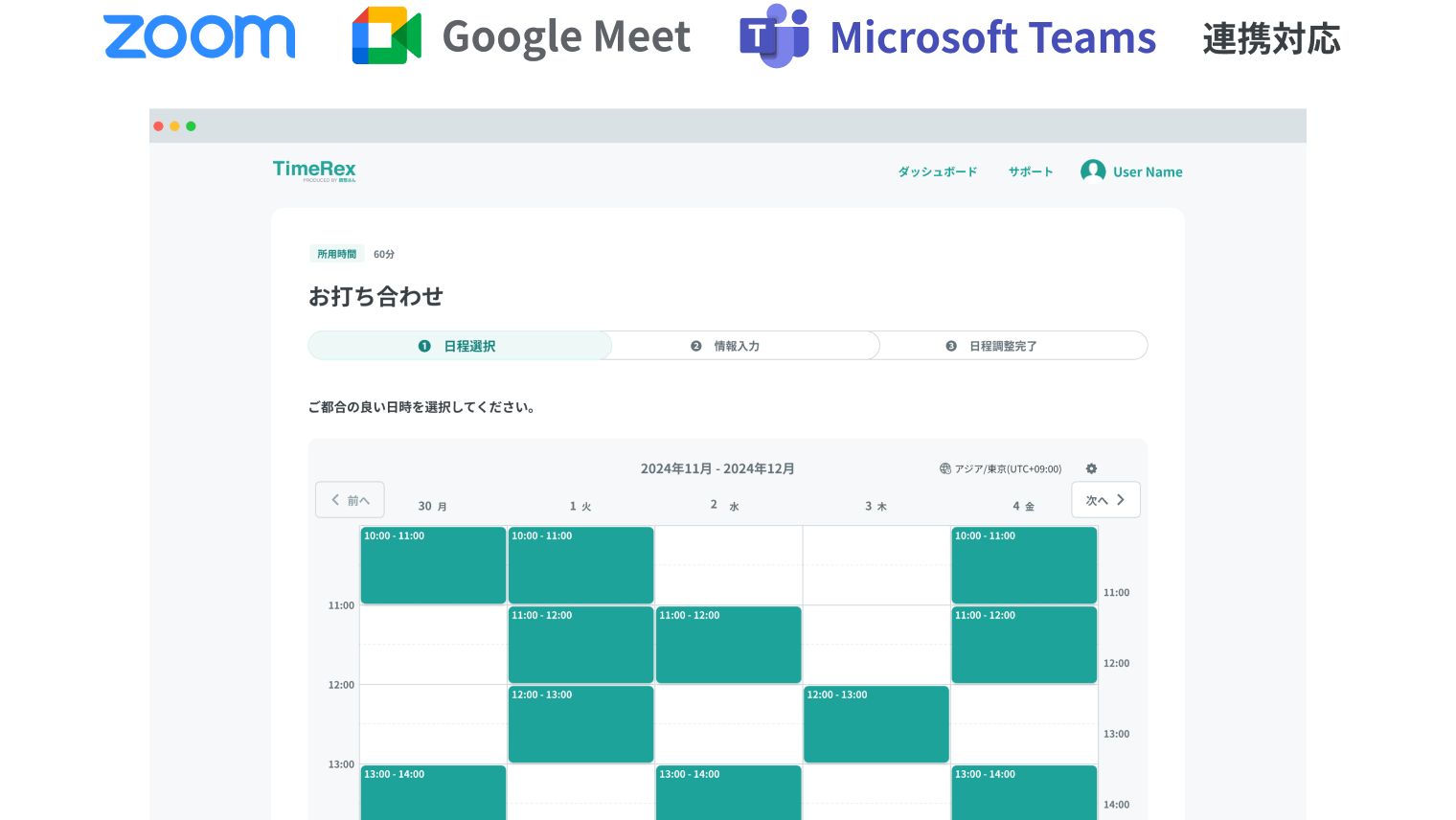Click the Microsoft Teams icon
The image size is (1456, 820).
coord(774,36)
